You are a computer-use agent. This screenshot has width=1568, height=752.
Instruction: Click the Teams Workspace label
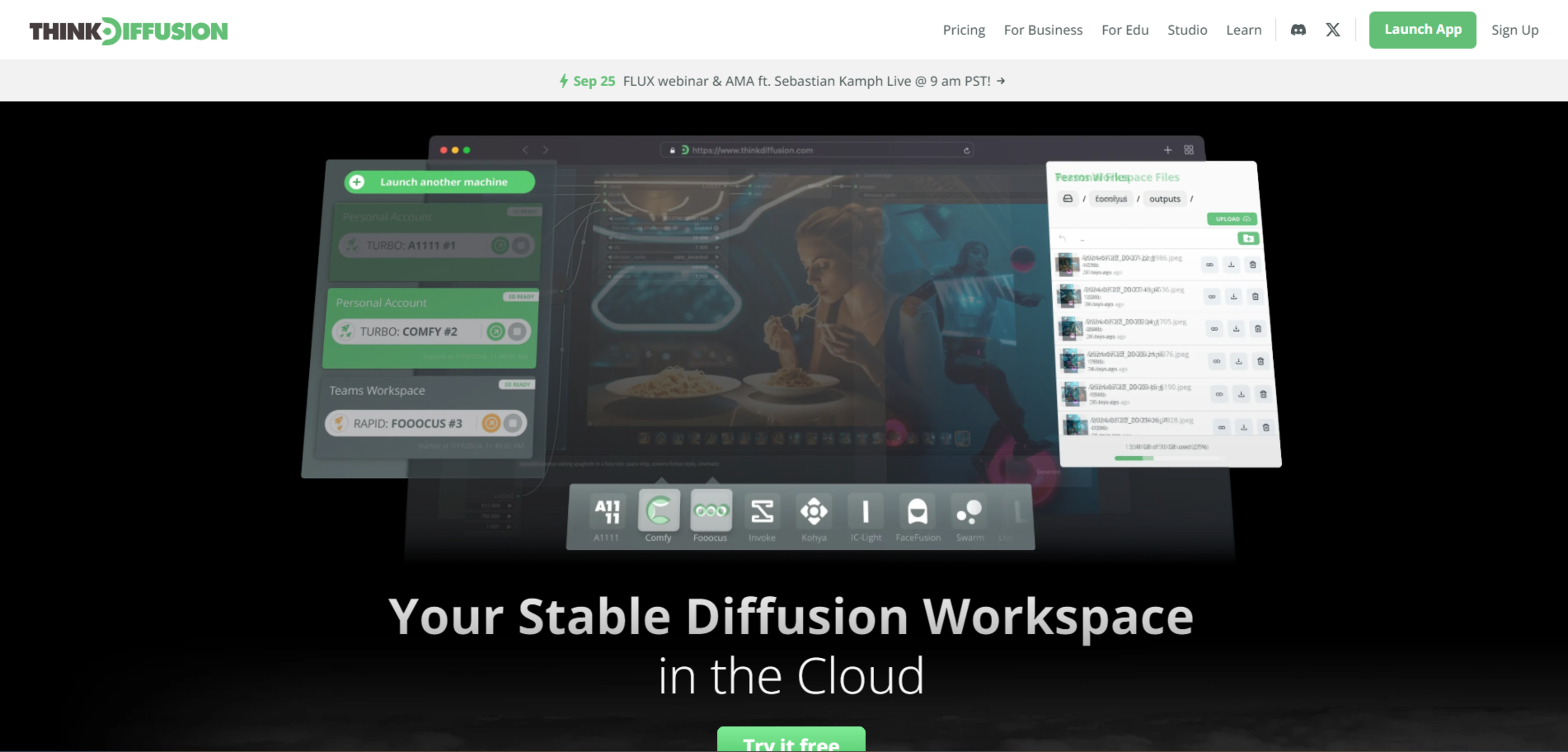(x=377, y=391)
